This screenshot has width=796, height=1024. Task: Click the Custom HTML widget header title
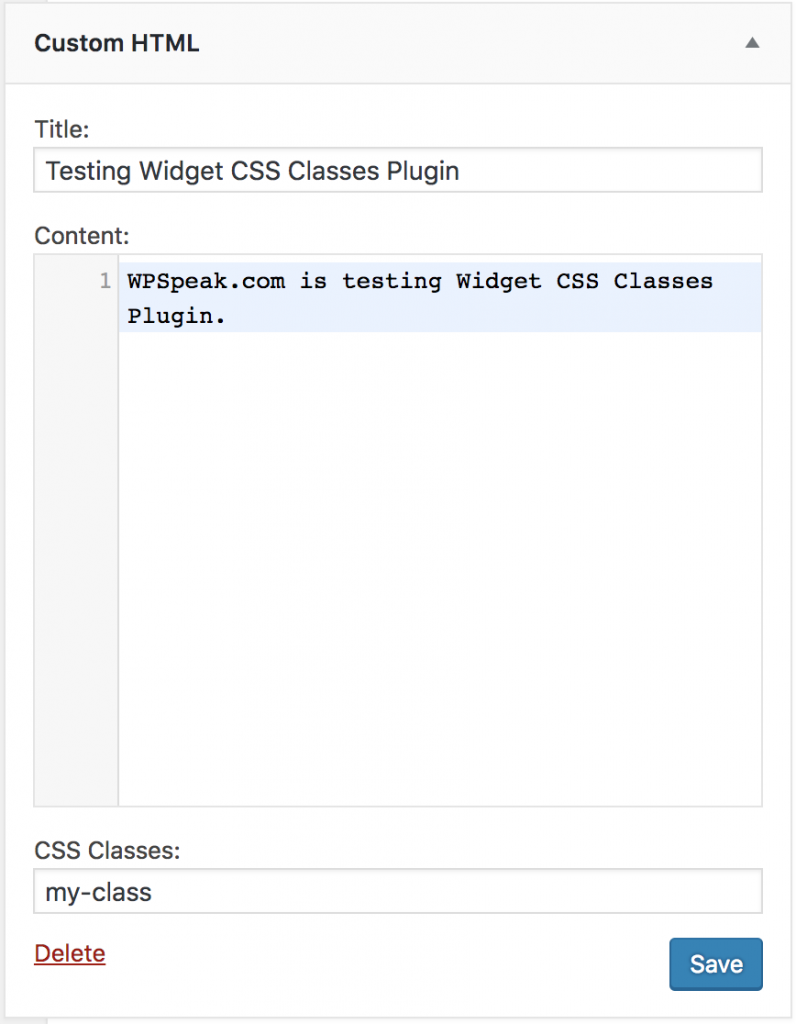pos(117,43)
